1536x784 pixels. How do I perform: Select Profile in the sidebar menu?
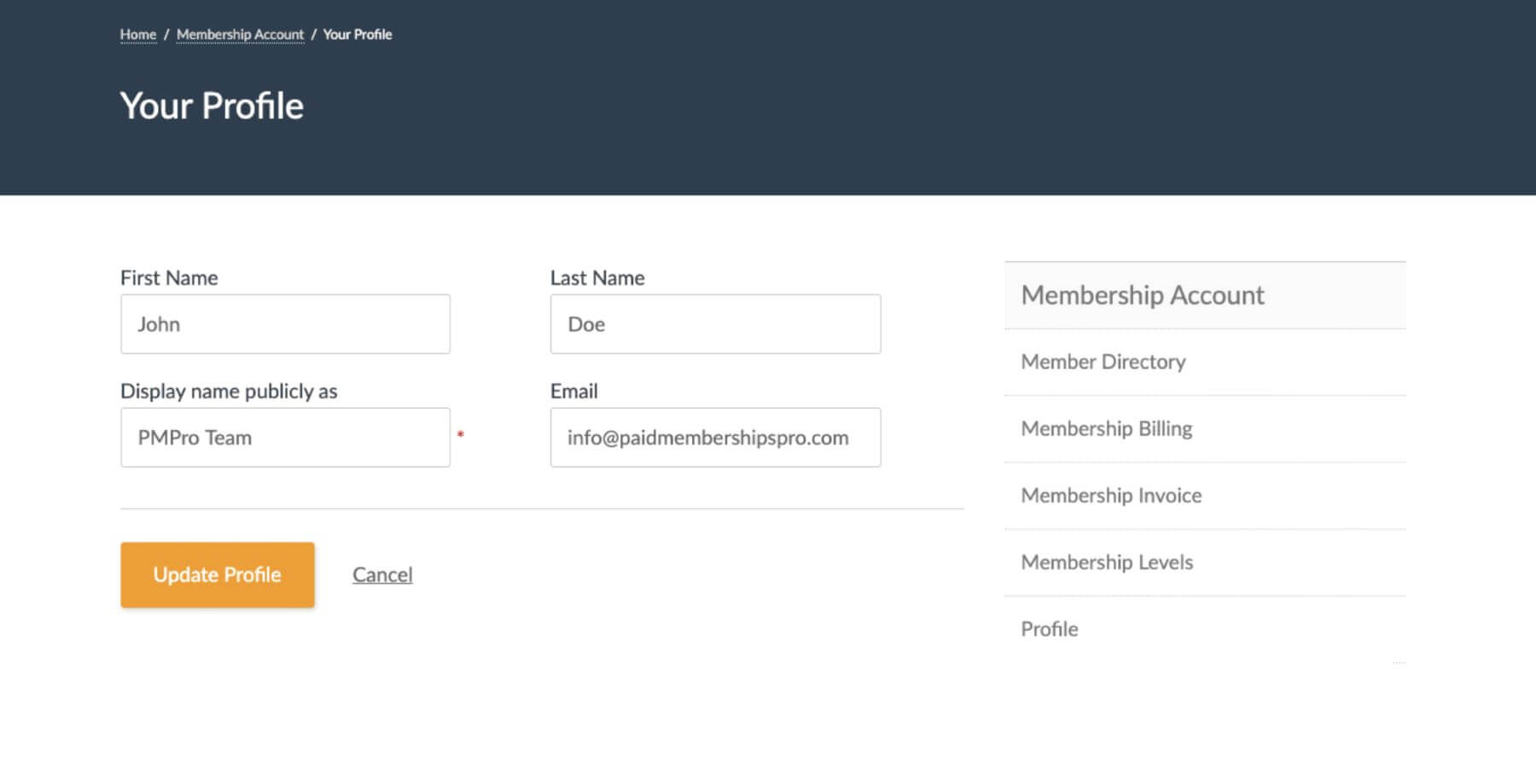(1049, 630)
